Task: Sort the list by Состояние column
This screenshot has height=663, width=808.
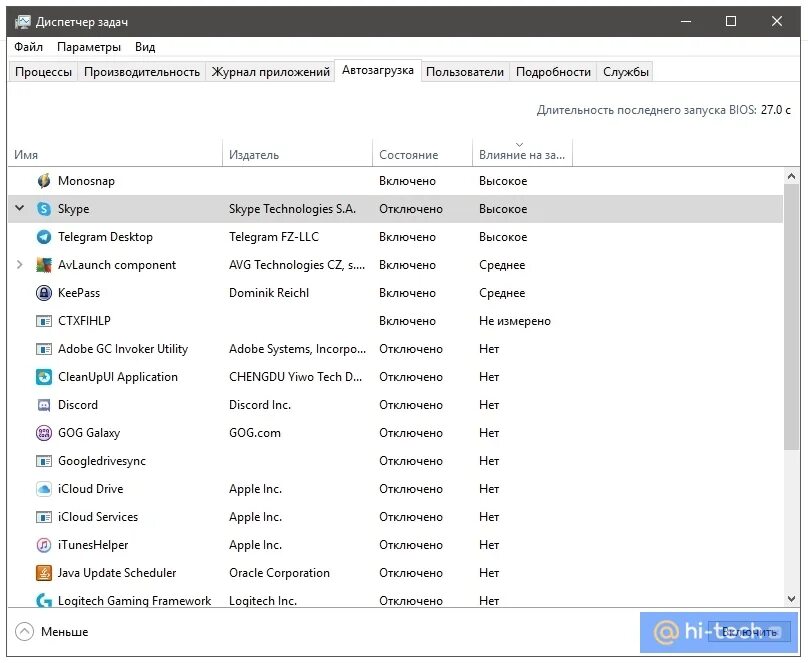Action: [x=408, y=155]
